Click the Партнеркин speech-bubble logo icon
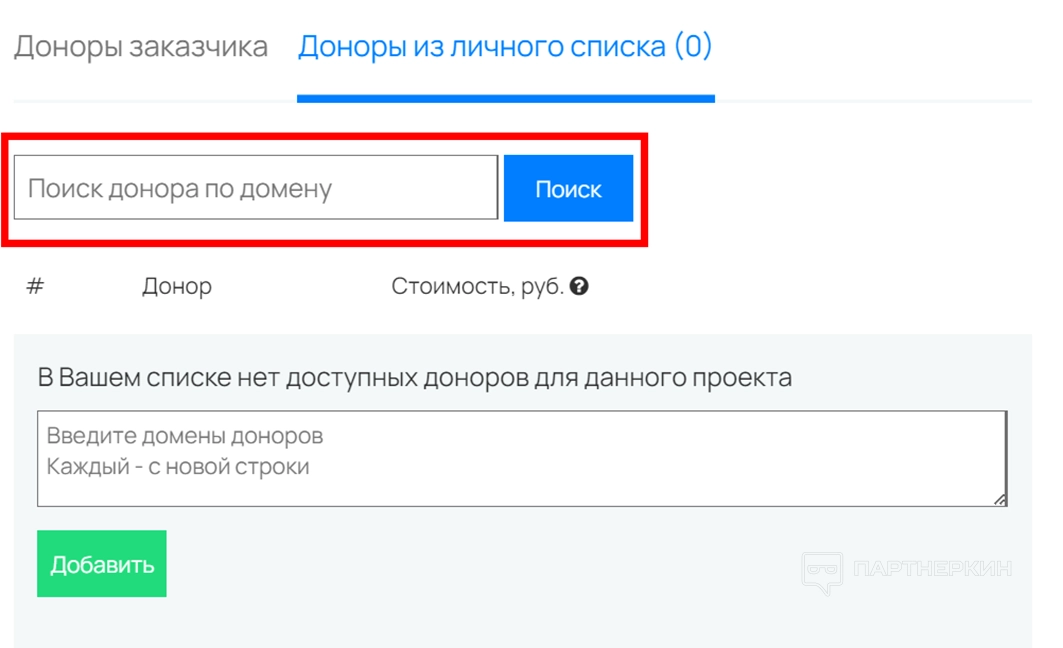Viewport: 1063px width, 648px height. coord(821,572)
